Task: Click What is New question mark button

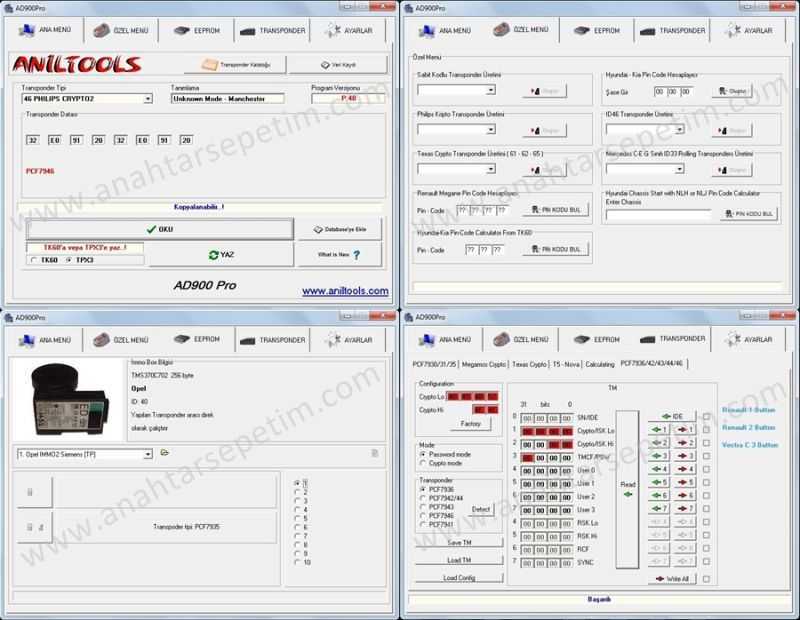Action: (340, 255)
